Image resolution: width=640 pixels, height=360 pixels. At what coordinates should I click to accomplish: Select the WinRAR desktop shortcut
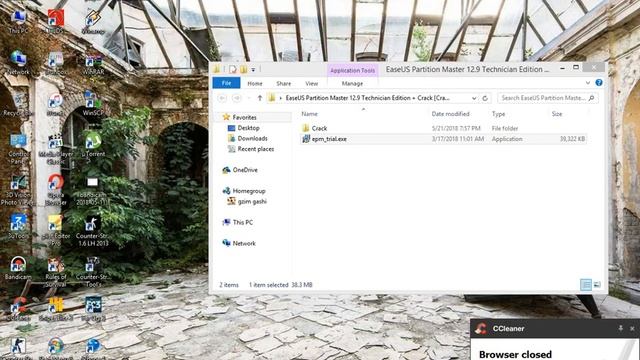pyautogui.click(x=93, y=63)
